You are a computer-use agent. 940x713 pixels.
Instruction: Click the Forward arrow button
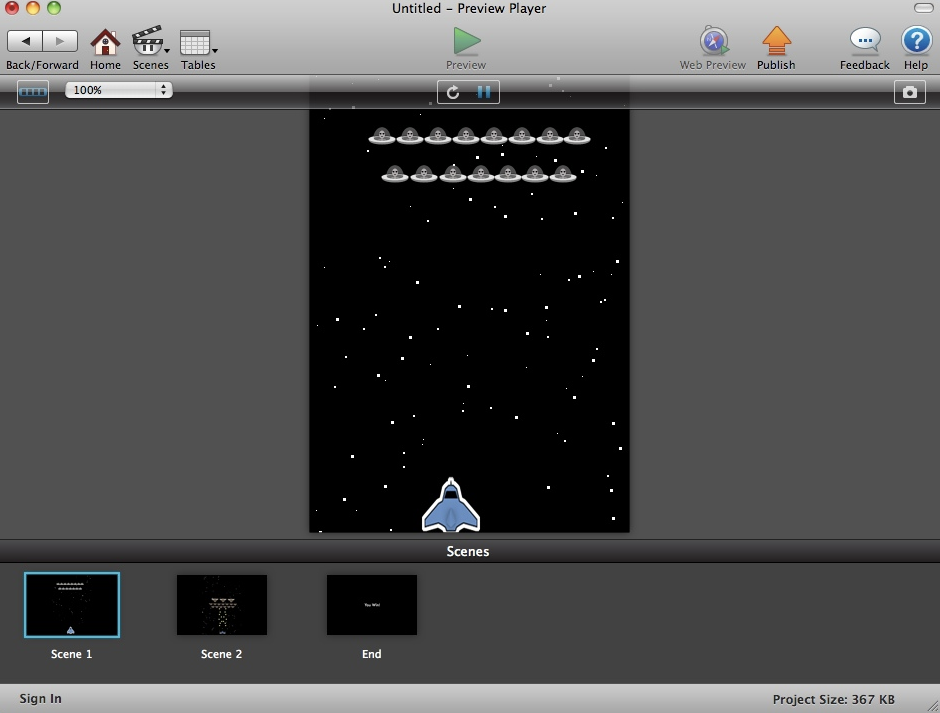point(60,41)
